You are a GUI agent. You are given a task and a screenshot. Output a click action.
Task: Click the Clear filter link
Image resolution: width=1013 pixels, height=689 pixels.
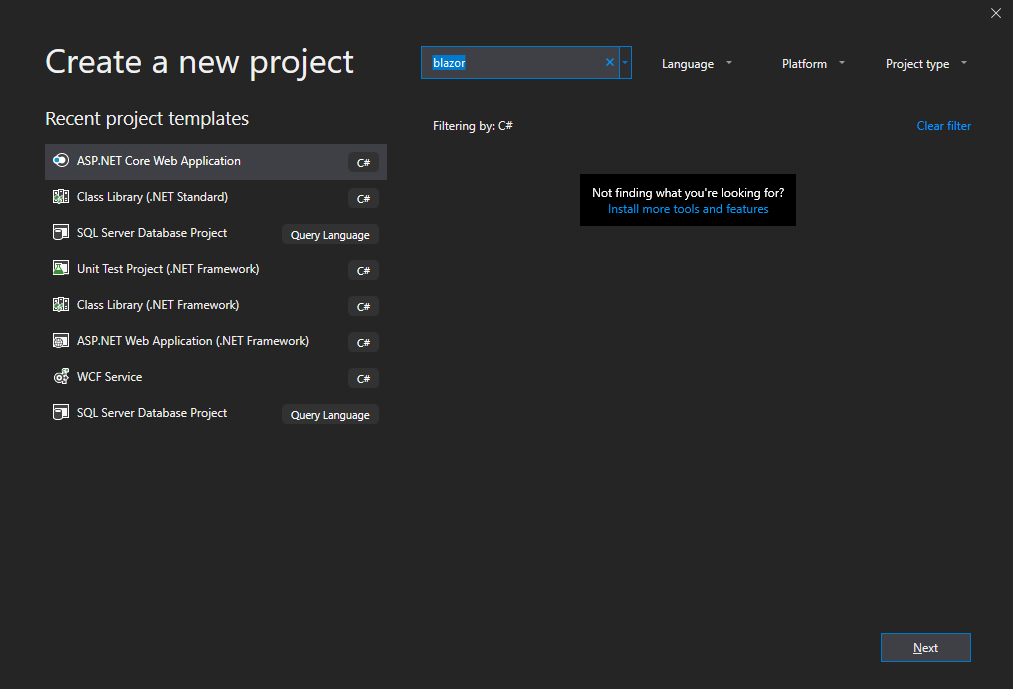click(943, 125)
